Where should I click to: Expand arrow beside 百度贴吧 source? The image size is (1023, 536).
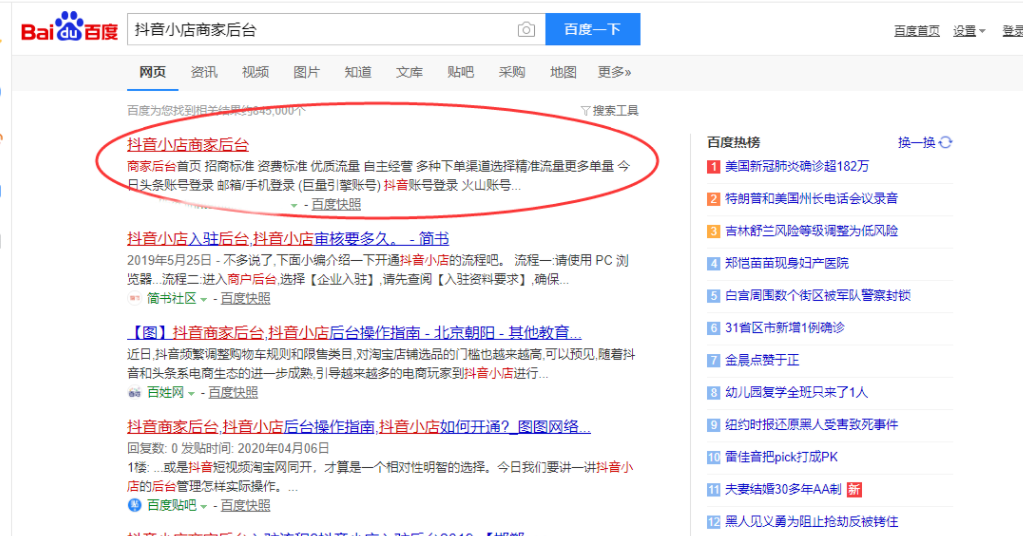pos(204,507)
